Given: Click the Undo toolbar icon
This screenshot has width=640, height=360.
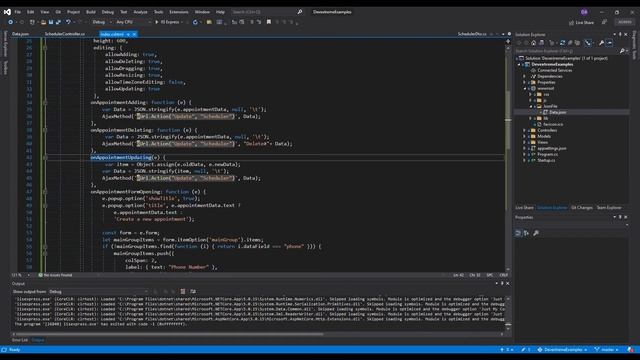Looking at the screenshot, I should point(68,22).
